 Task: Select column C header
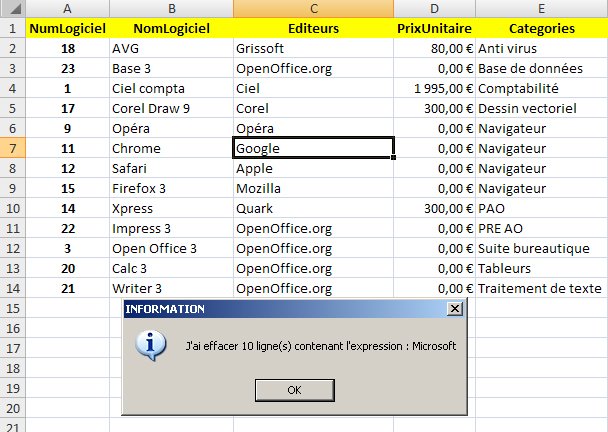(313, 9)
